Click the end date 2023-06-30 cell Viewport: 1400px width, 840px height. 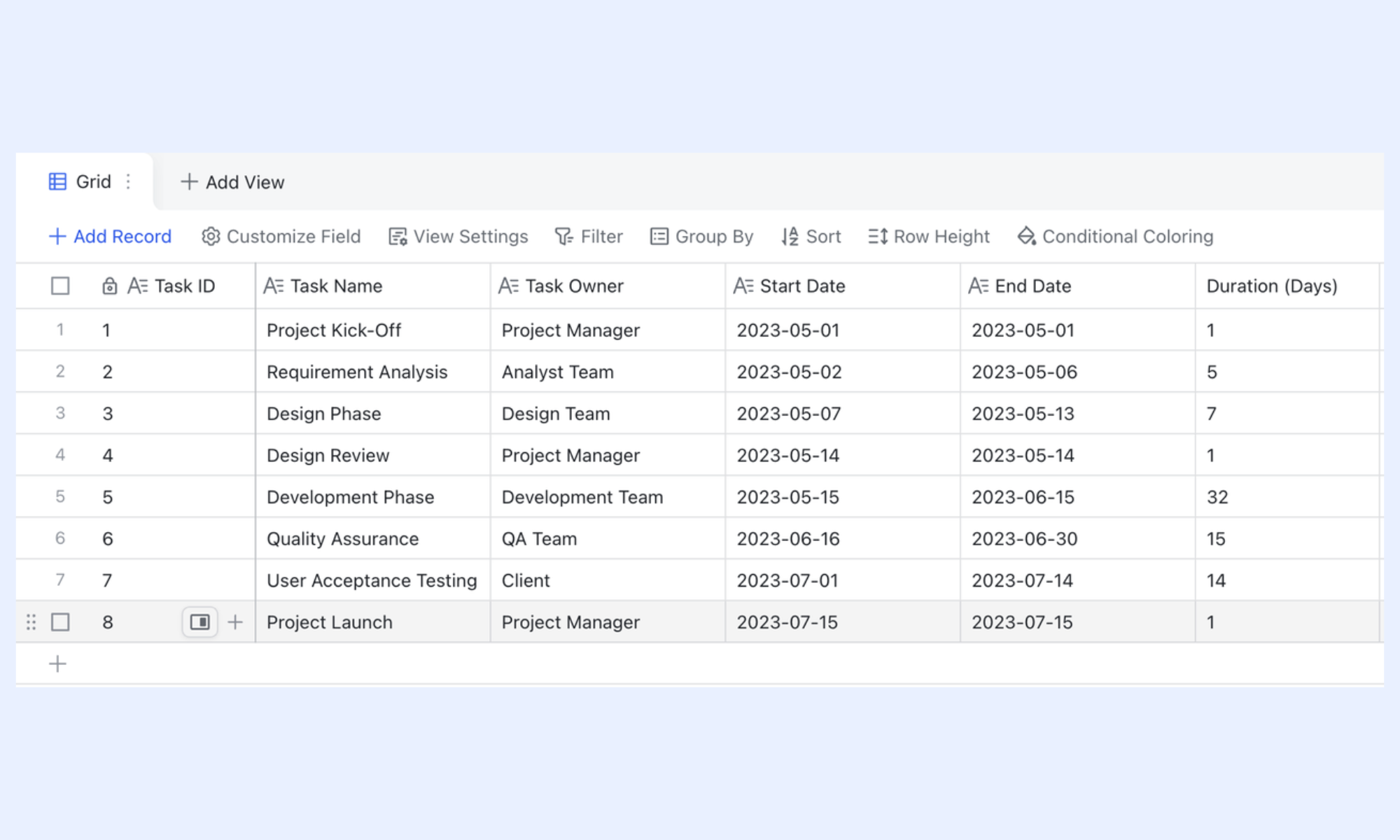pyautogui.click(x=1078, y=538)
